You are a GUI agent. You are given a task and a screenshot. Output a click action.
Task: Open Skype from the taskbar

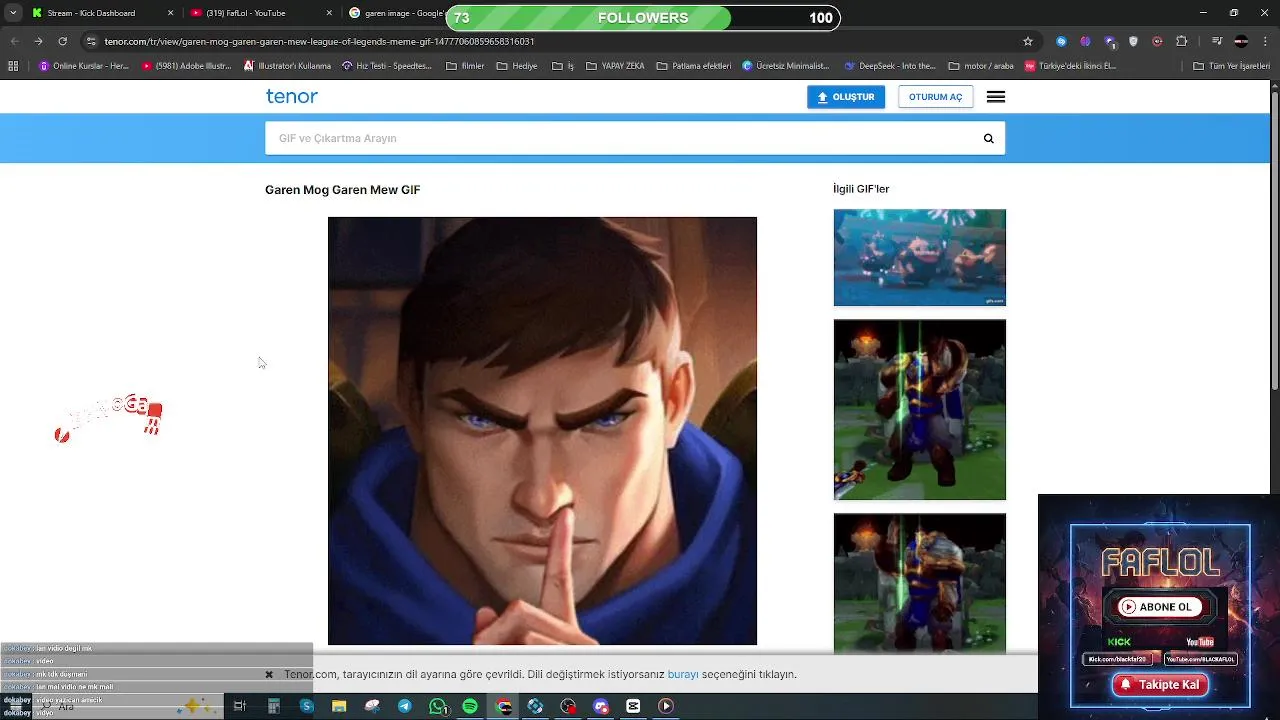[307, 706]
